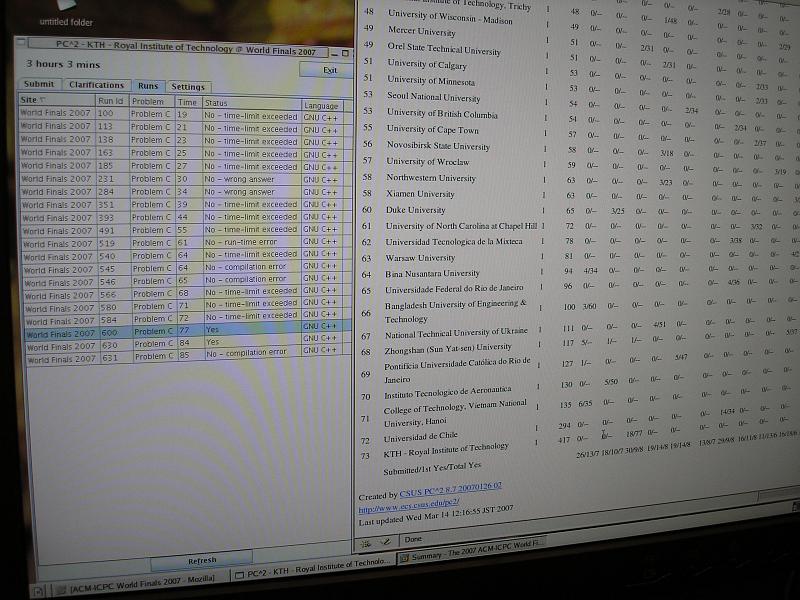
Task: Select run 546 compilation error row
Action: 188,280
